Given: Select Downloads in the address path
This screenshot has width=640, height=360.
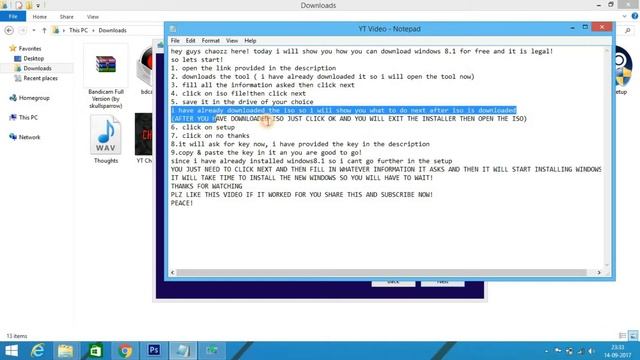Looking at the screenshot, I should click(112, 30).
